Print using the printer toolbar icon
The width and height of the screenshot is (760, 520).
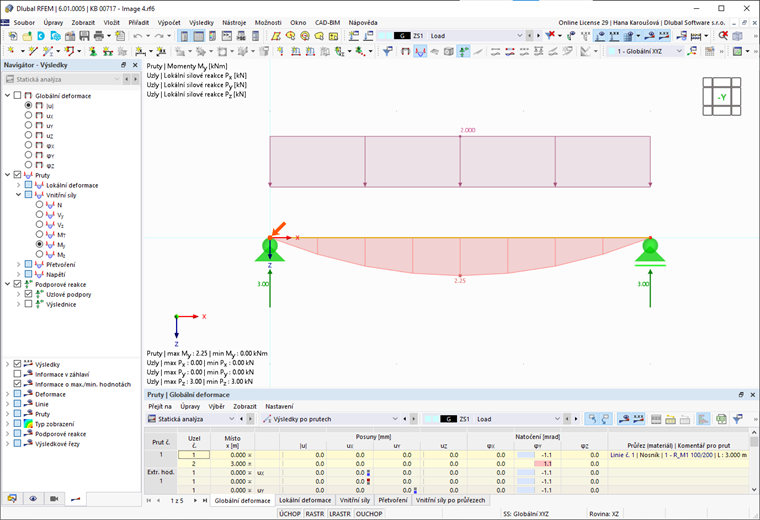pyautogui.click(x=99, y=36)
